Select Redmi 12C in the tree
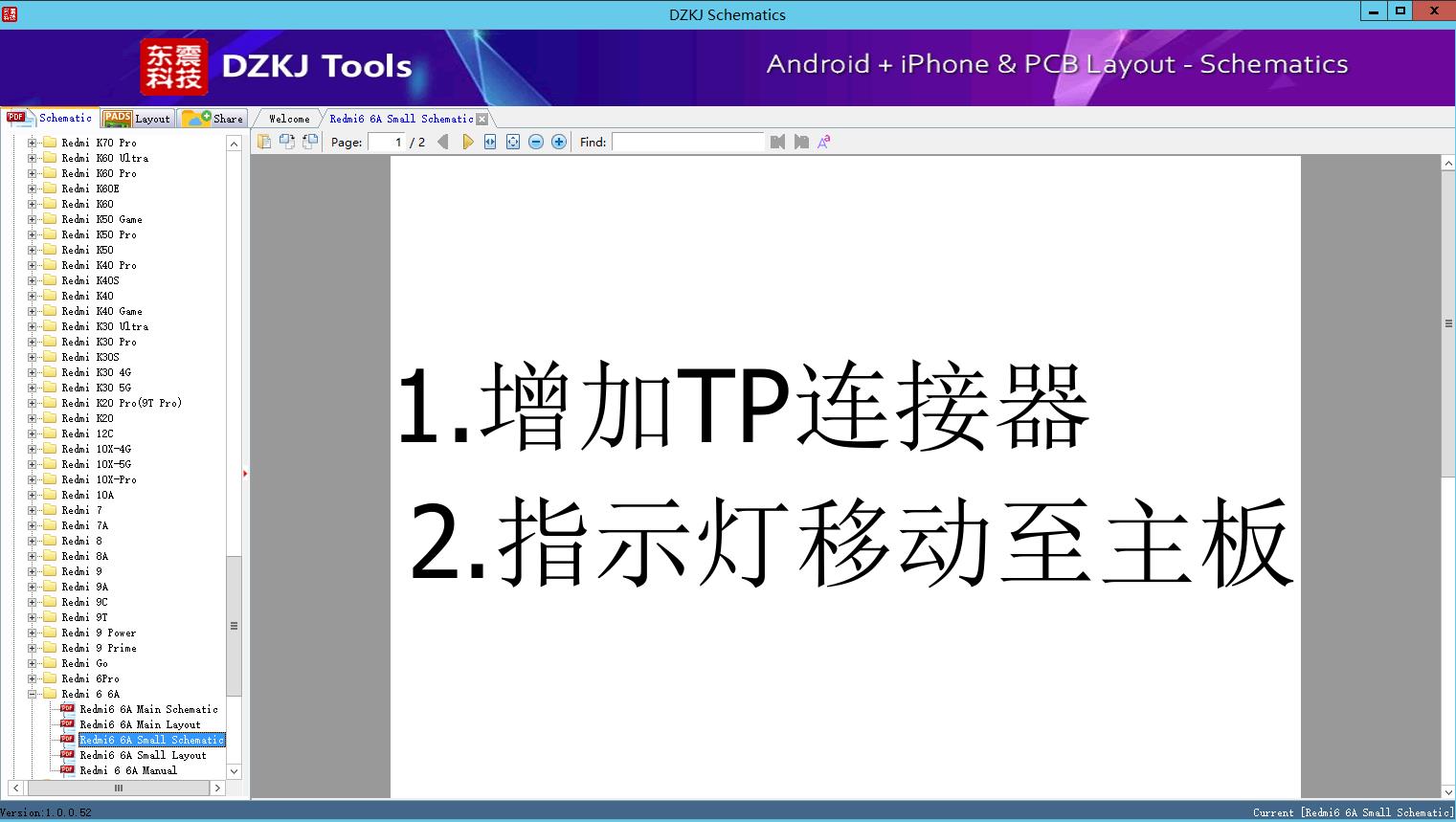 88,433
